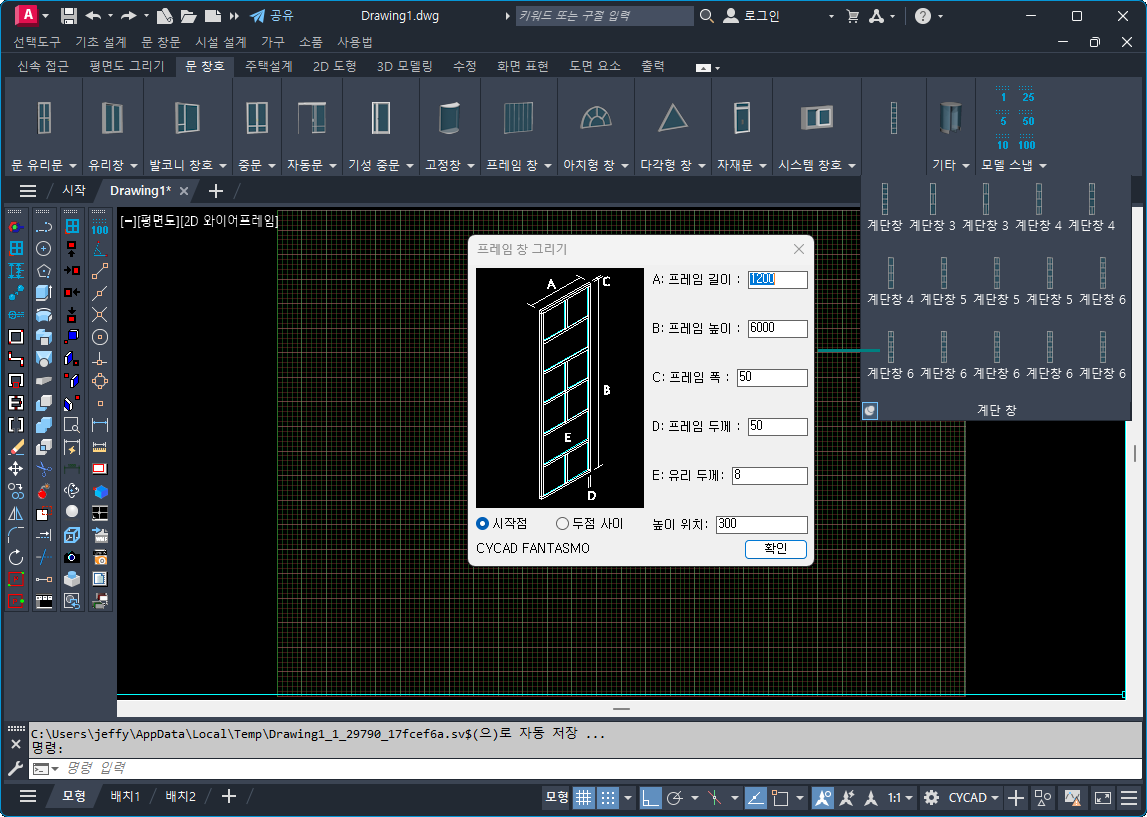
Task: Open the 가구 menu
Action: click(273, 42)
